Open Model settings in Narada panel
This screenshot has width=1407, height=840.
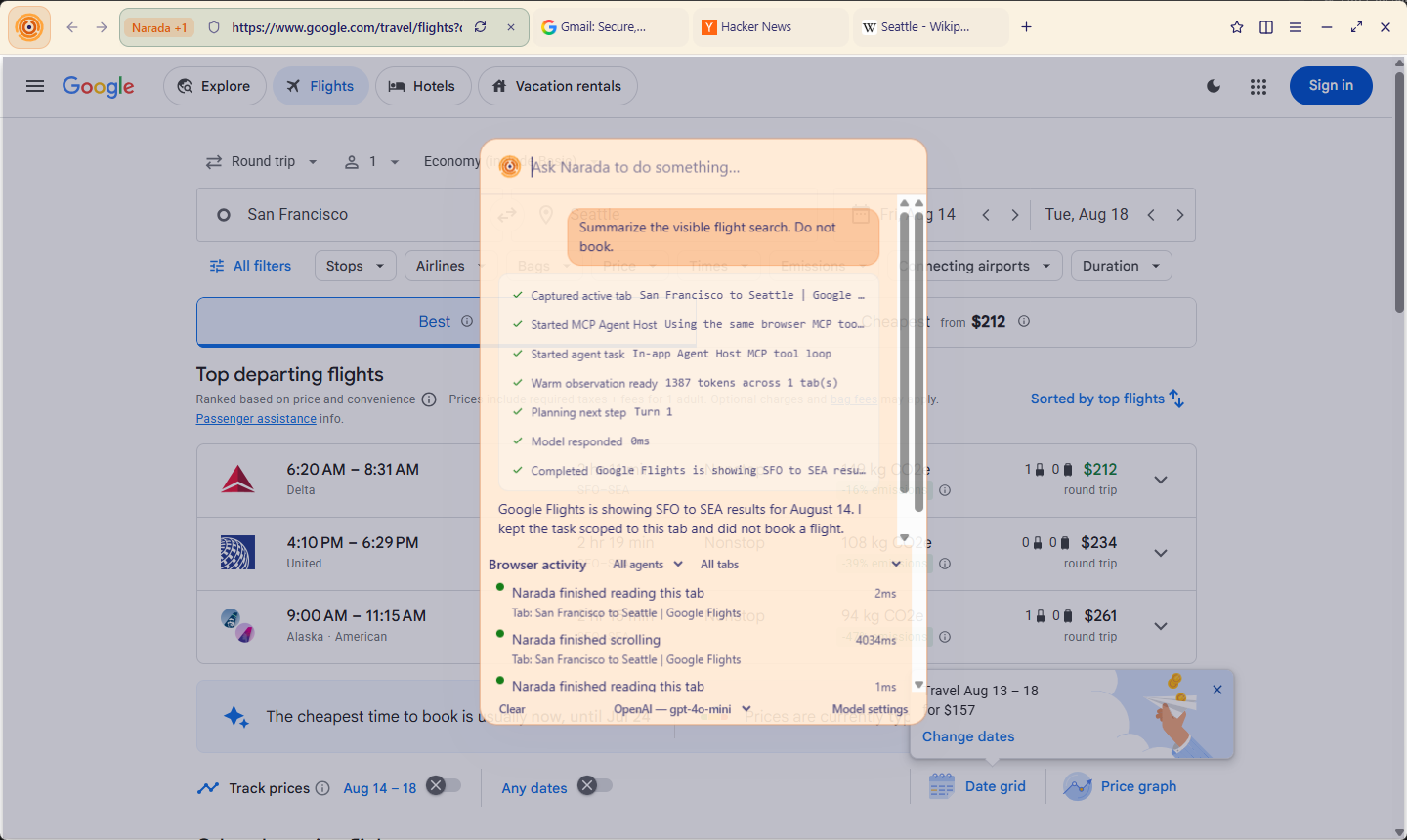click(870, 709)
